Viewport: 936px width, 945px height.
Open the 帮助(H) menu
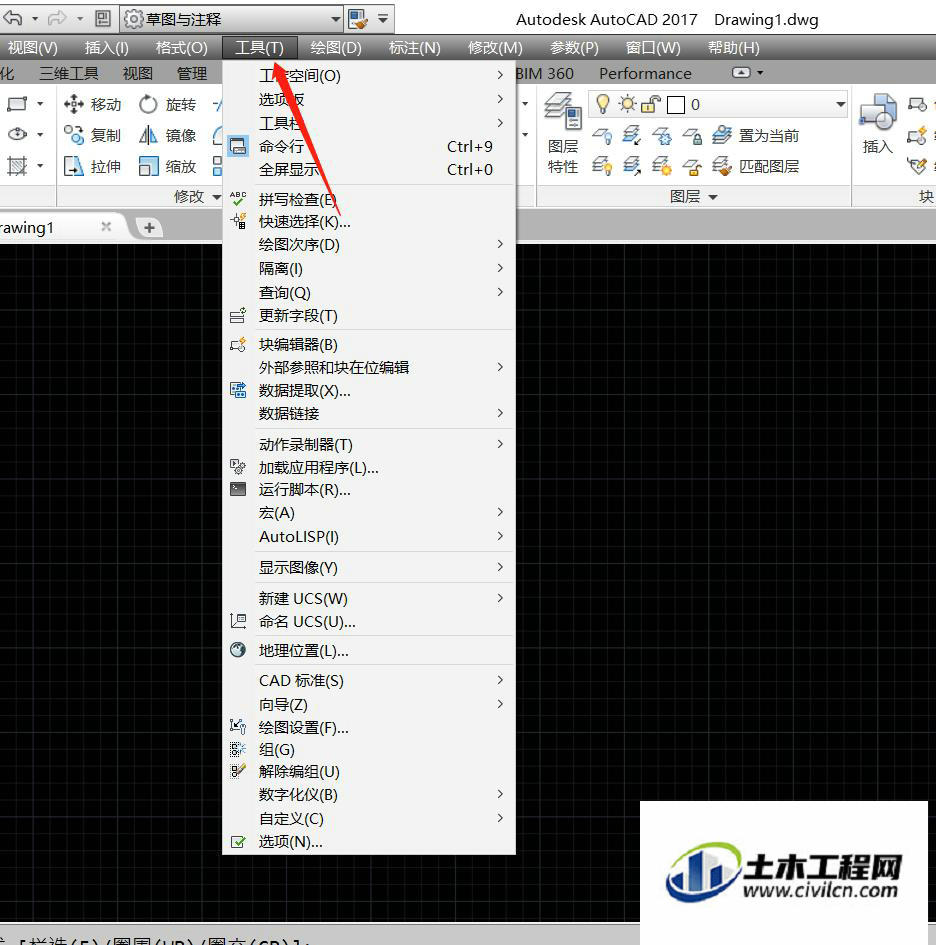pos(733,48)
